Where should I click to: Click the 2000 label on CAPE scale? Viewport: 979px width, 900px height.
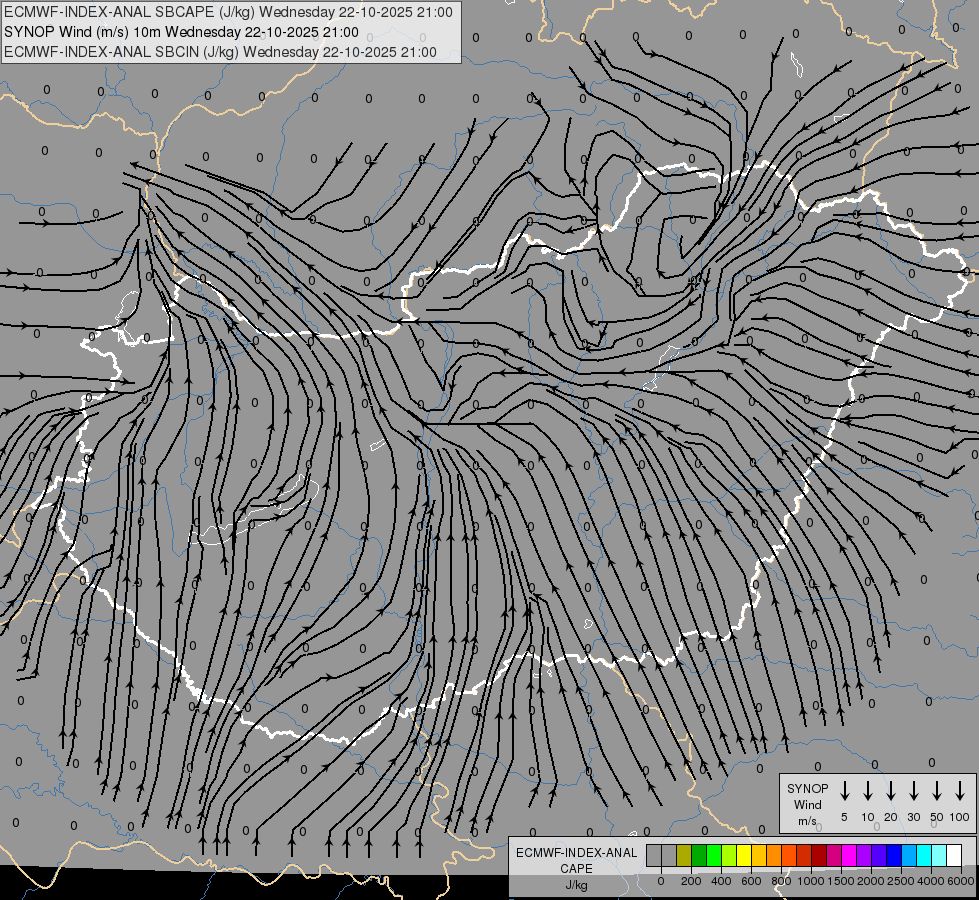coord(871,881)
